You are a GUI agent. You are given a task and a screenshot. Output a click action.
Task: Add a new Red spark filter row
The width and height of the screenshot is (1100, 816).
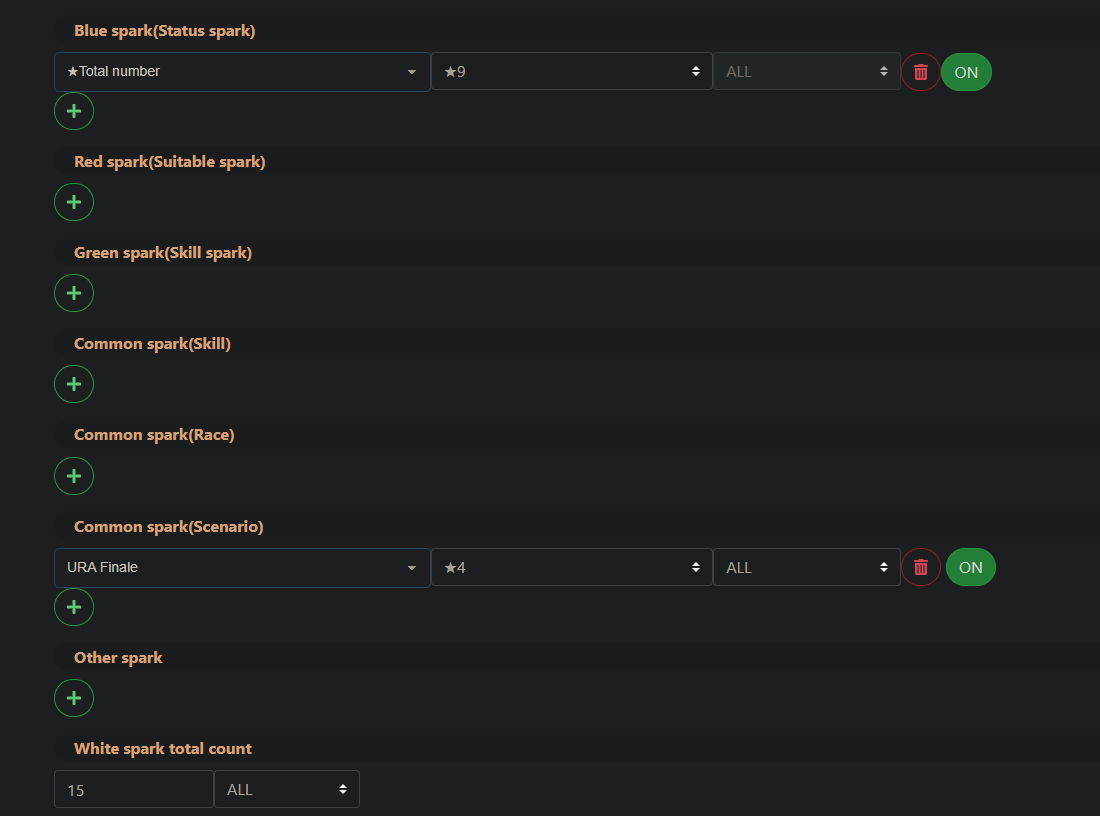[x=74, y=202]
